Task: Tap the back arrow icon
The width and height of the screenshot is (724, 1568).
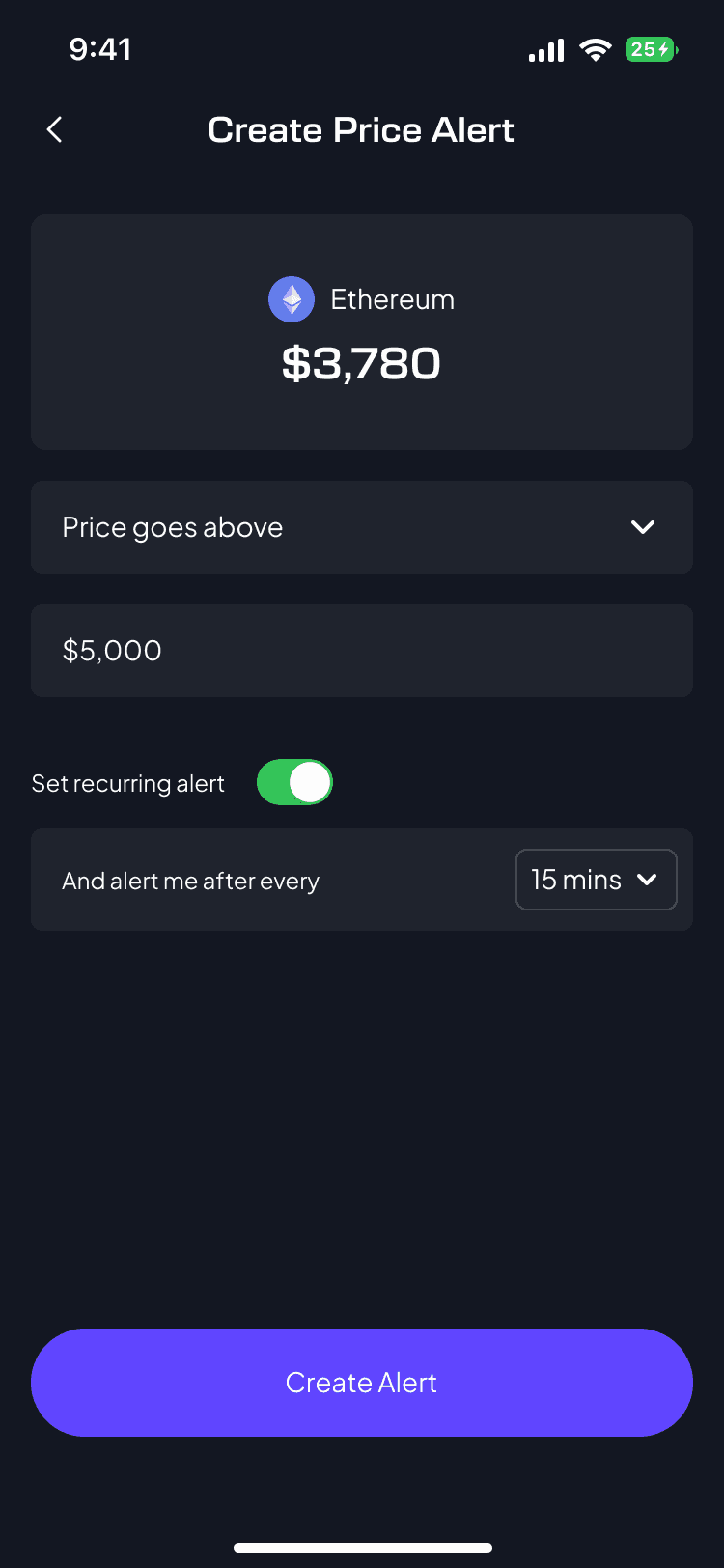Action: [55, 129]
